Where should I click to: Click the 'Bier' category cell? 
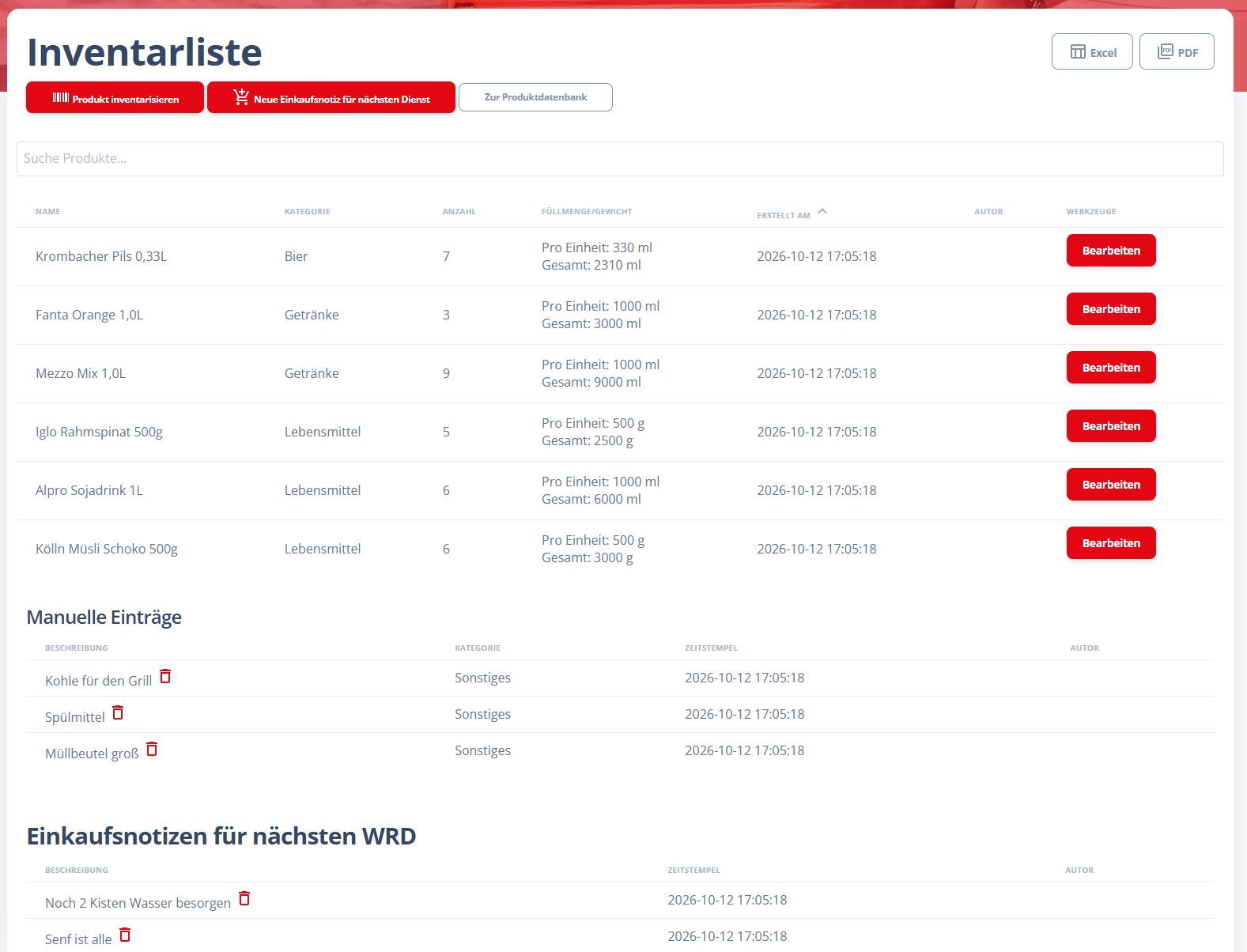(x=296, y=256)
